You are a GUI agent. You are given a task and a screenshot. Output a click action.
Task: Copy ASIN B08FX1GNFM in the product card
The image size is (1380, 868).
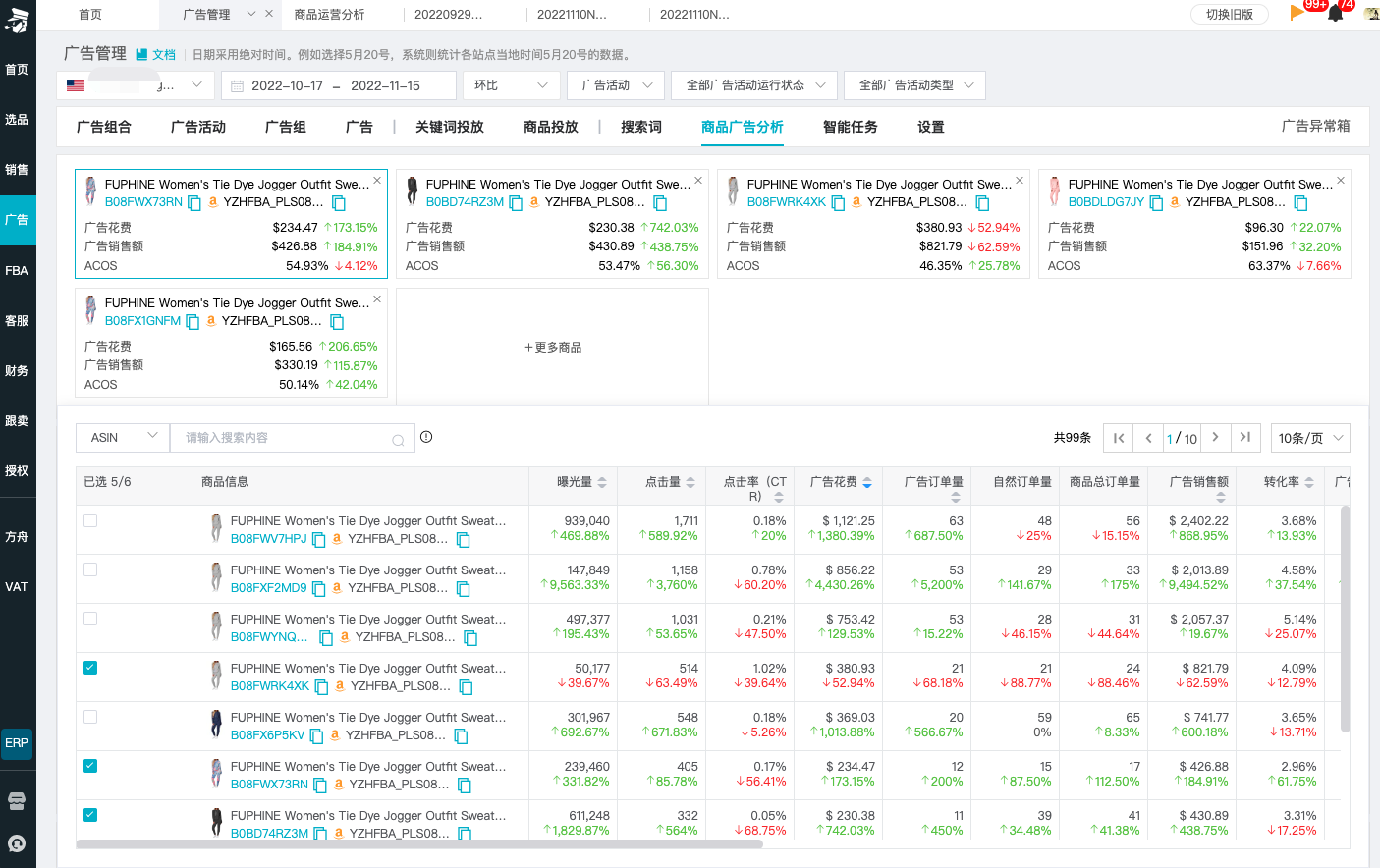tap(193, 322)
